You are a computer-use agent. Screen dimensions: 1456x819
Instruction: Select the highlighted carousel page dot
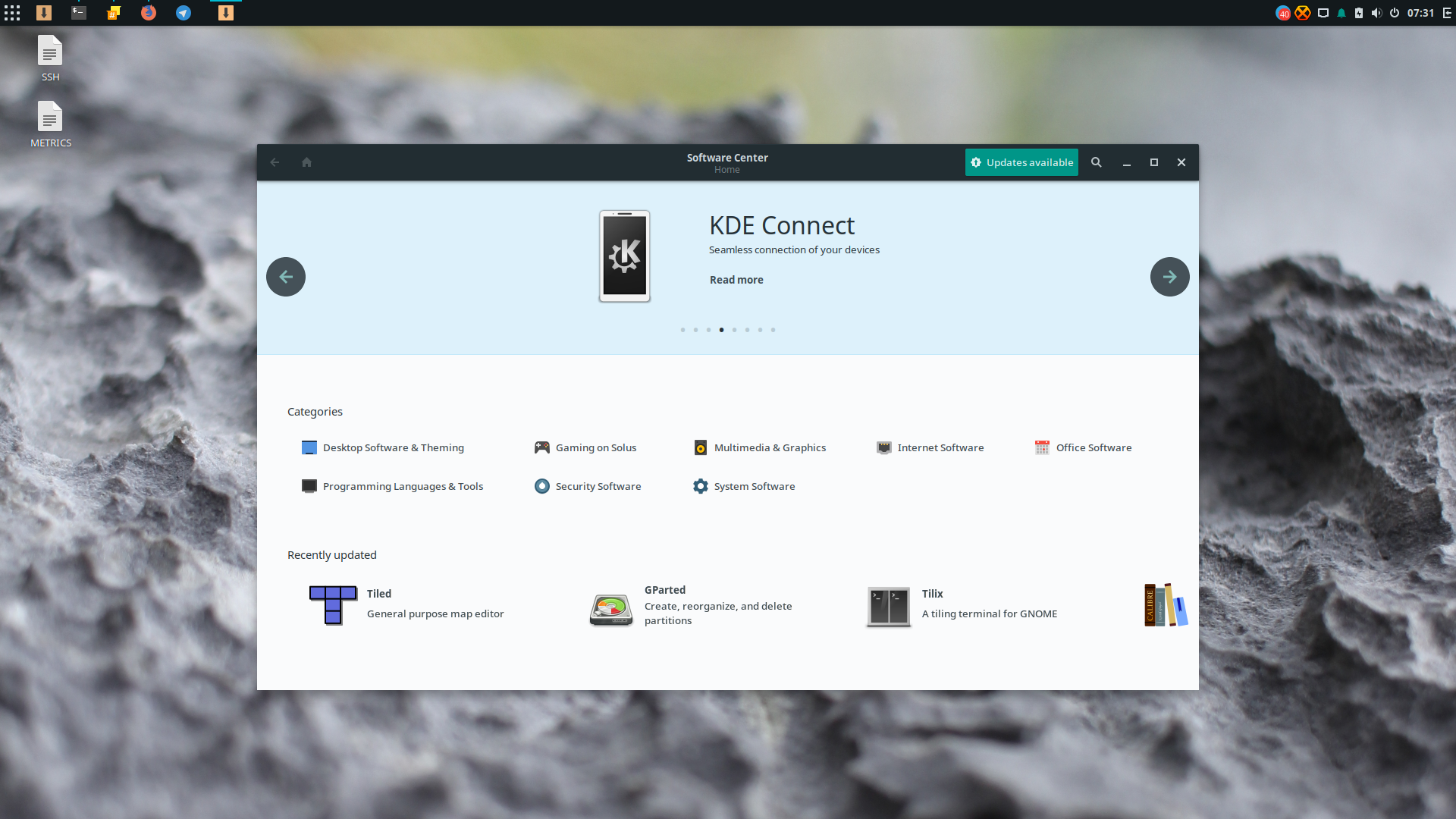721,330
